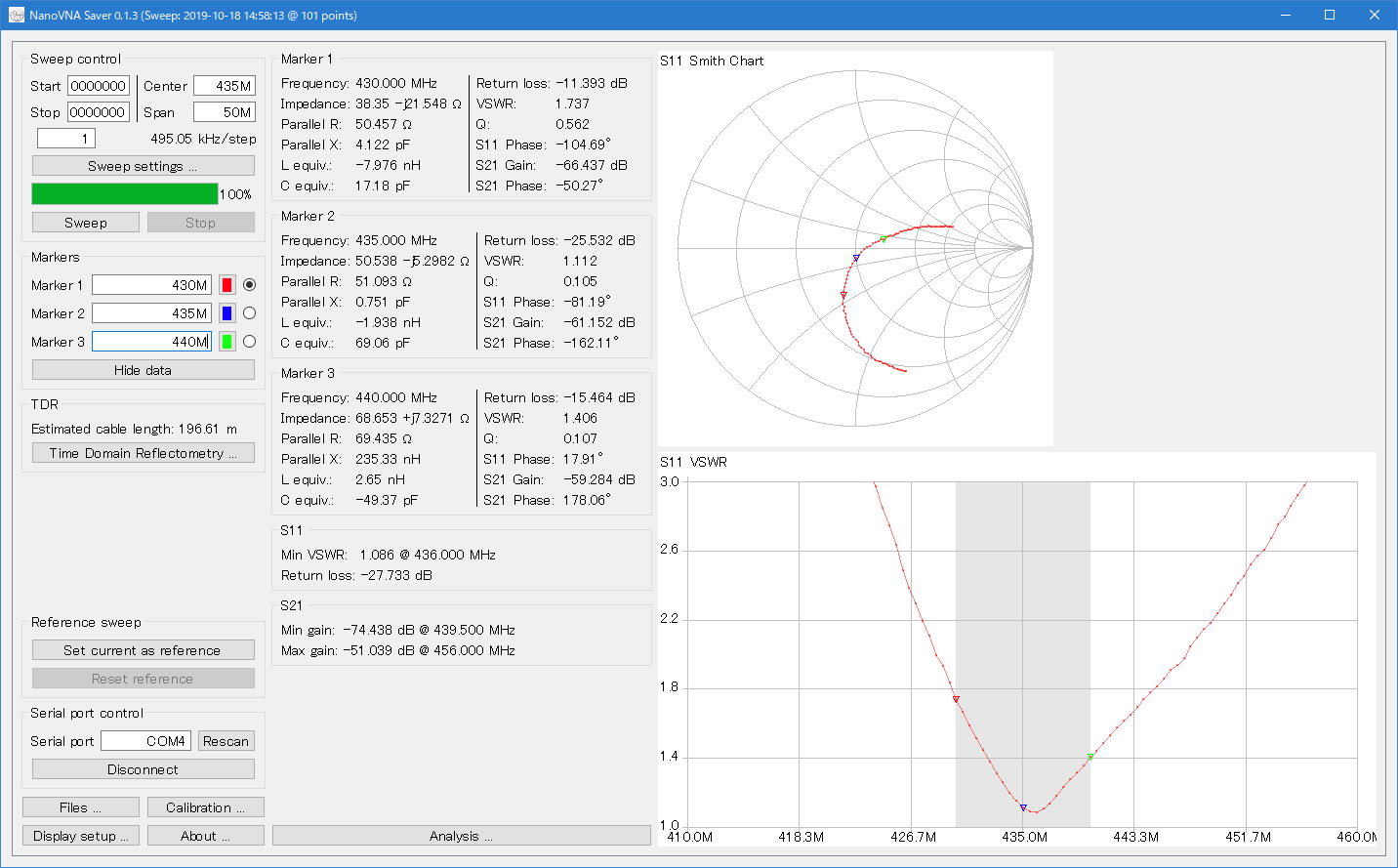Open Display setup window
Image resolution: width=1398 pixels, height=868 pixels.
pyautogui.click(x=81, y=836)
